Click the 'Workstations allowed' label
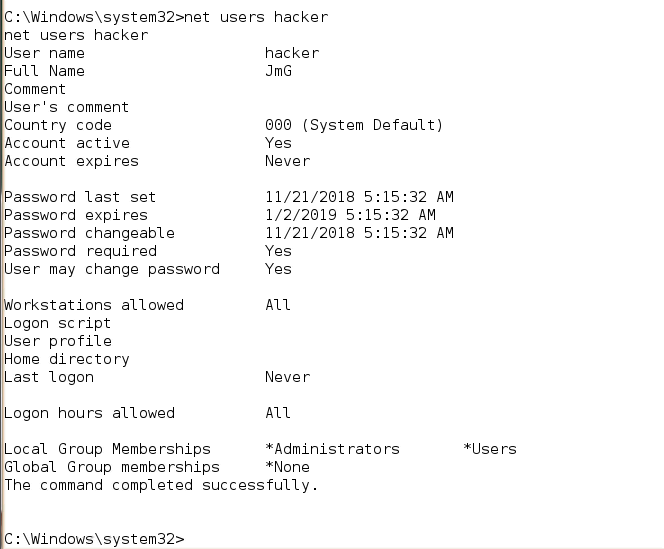The height and width of the screenshot is (549, 664). click(93, 305)
